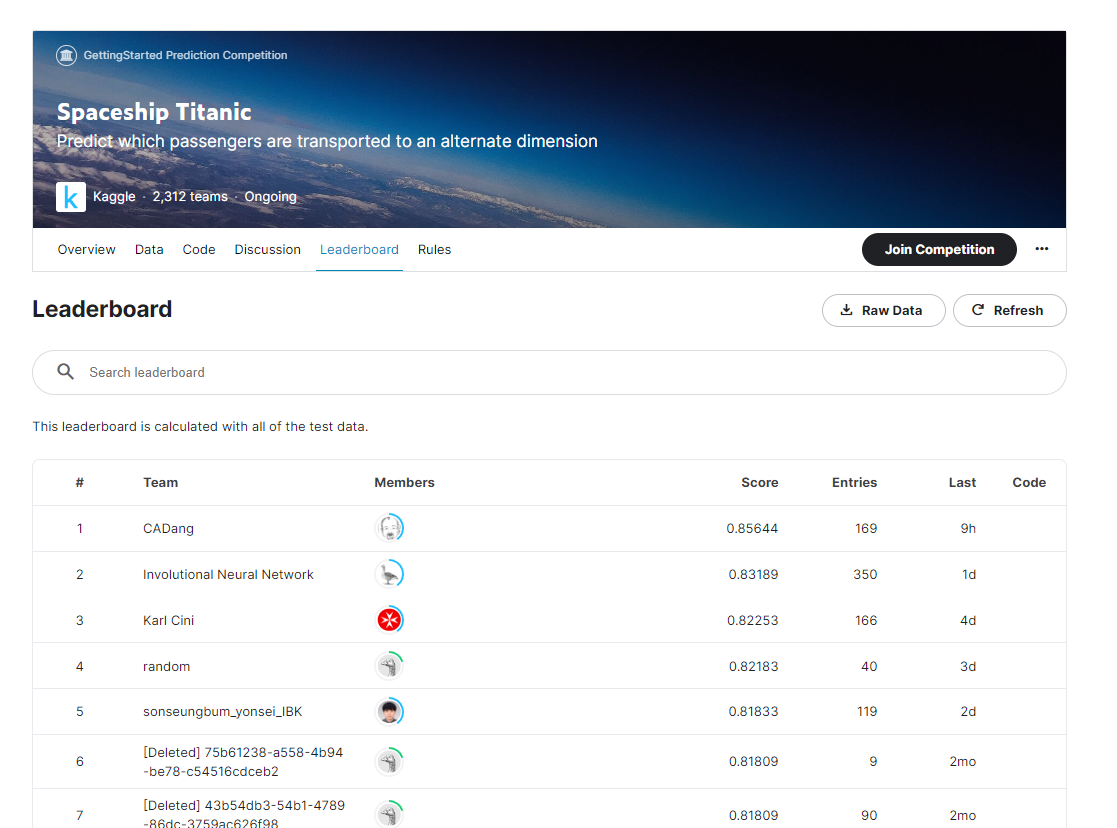Viewport: 1117px width, 828px height.
Task: Click the score 0.81833
Action: tap(753, 712)
